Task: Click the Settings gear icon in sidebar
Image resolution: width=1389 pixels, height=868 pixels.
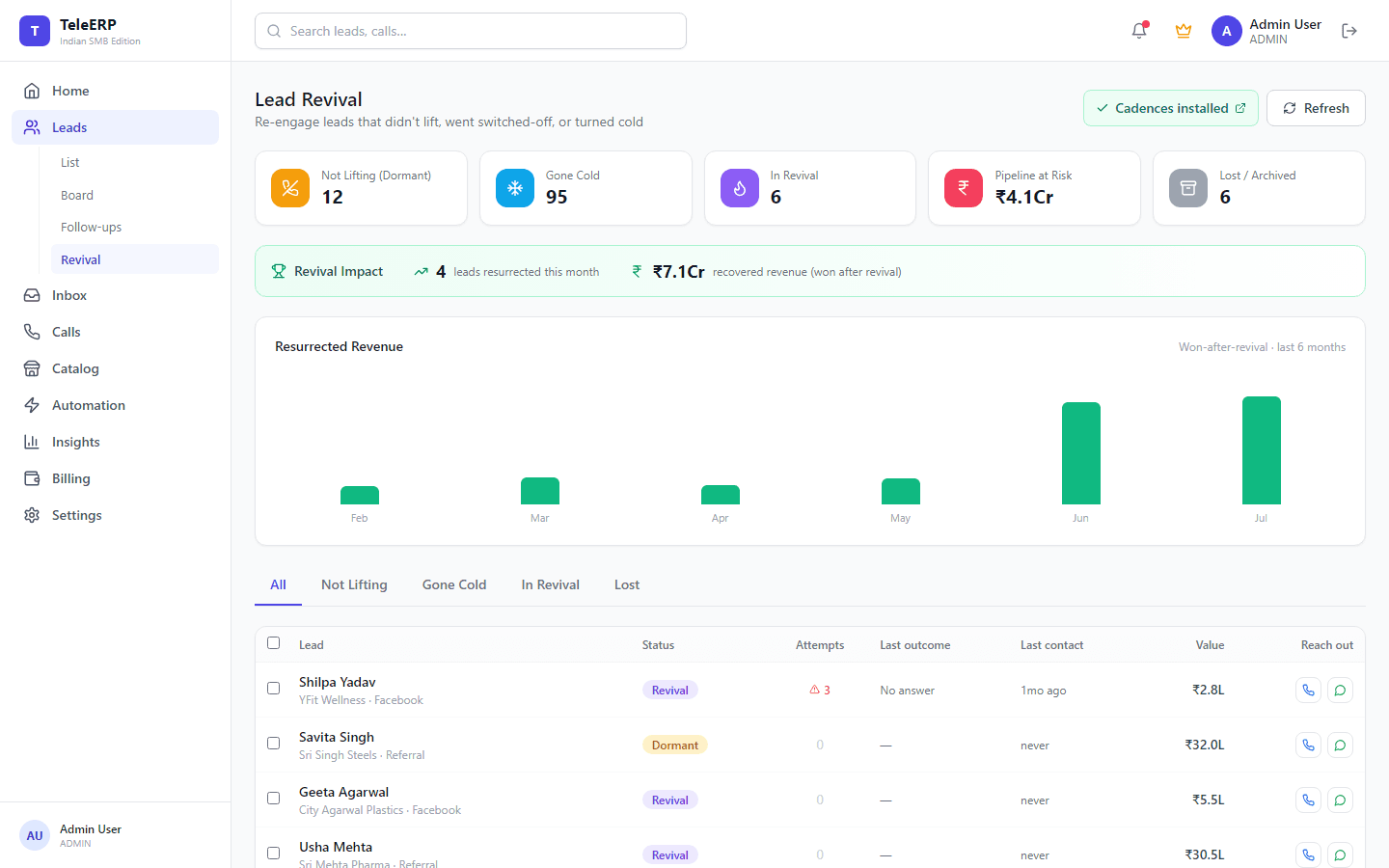Action: 32,515
